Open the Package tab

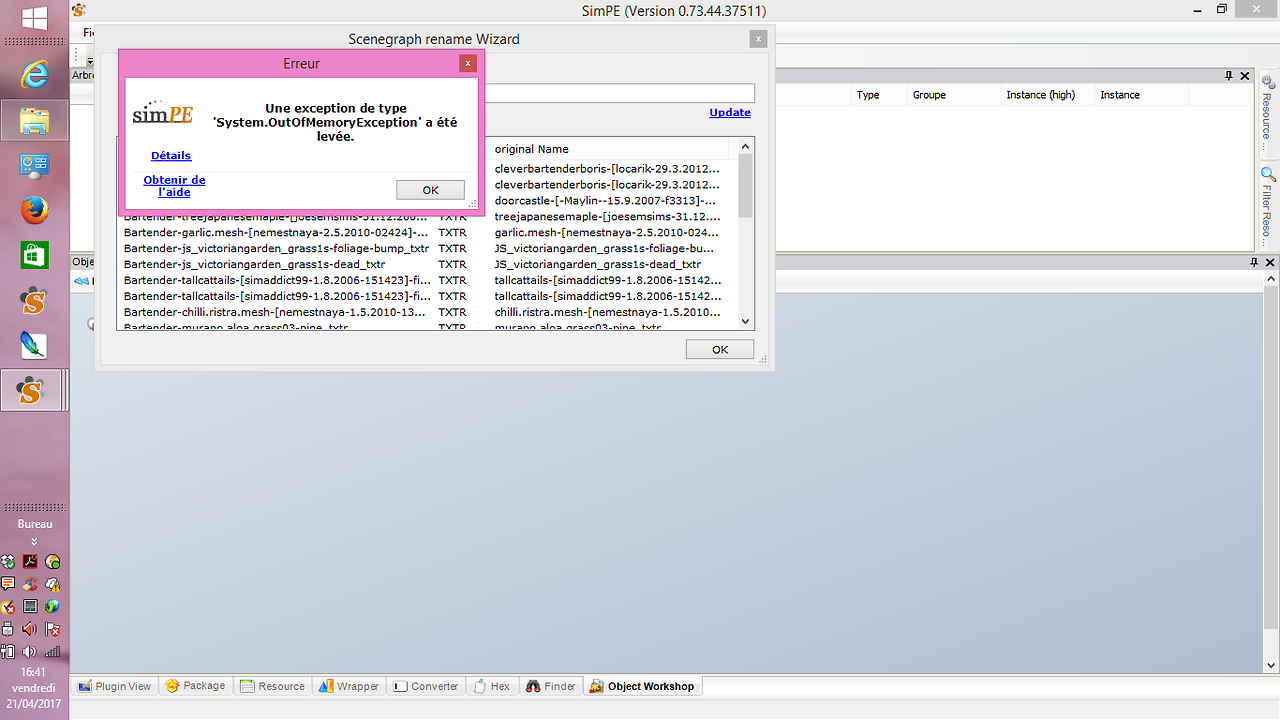[196, 686]
